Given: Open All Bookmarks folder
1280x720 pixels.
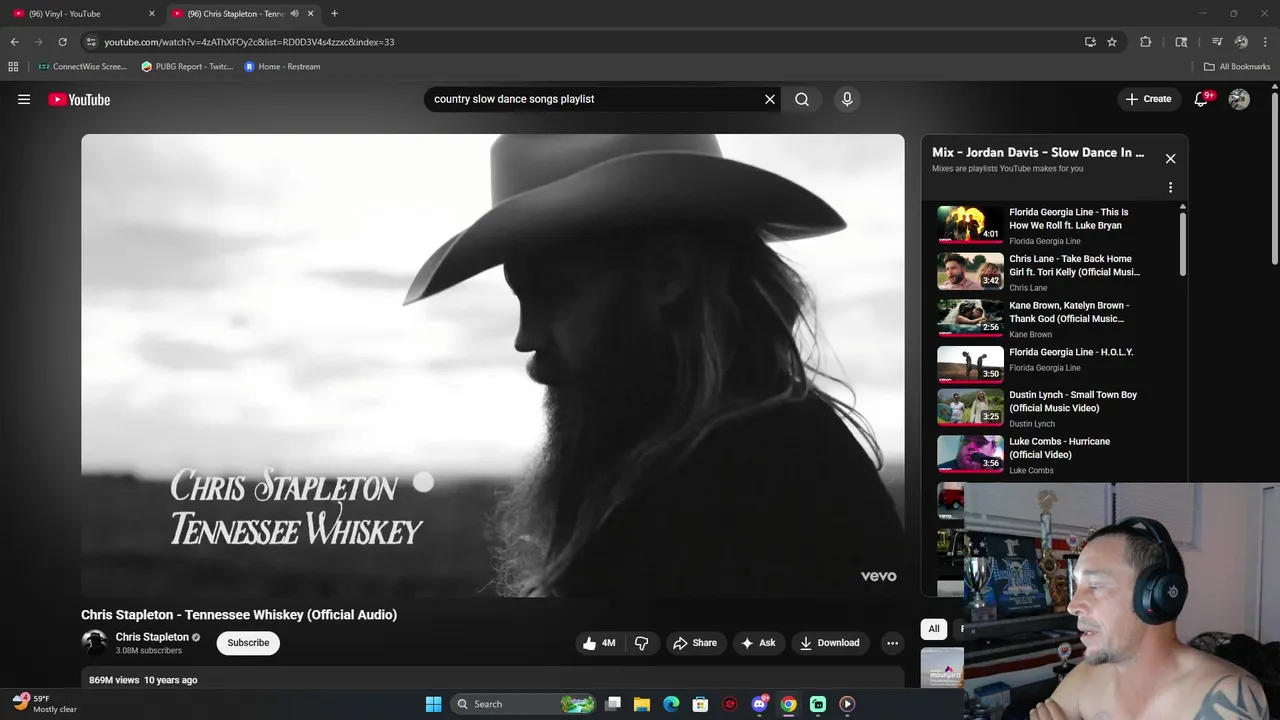Looking at the screenshot, I should coord(1237,67).
